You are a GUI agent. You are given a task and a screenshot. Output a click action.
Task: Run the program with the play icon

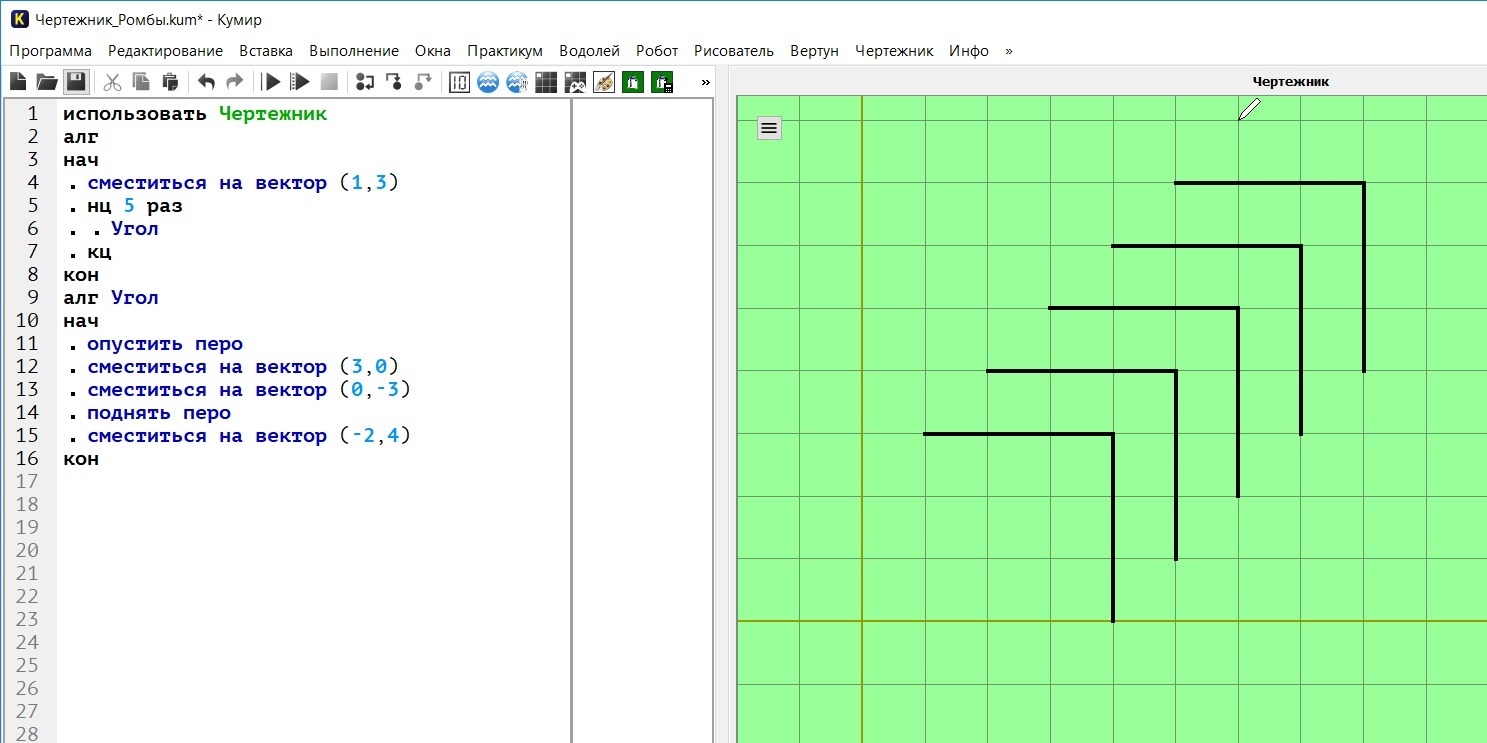[271, 82]
